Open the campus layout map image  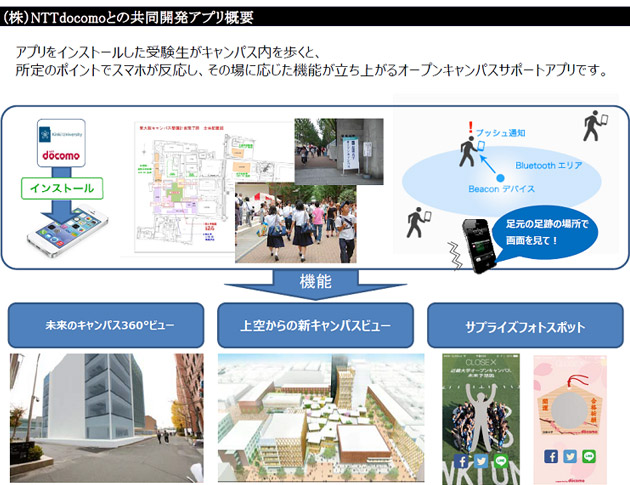click(184, 187)
